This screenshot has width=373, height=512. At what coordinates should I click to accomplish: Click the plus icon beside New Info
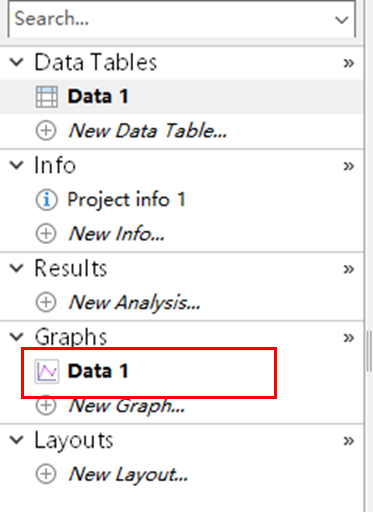(x=46, y=234)
